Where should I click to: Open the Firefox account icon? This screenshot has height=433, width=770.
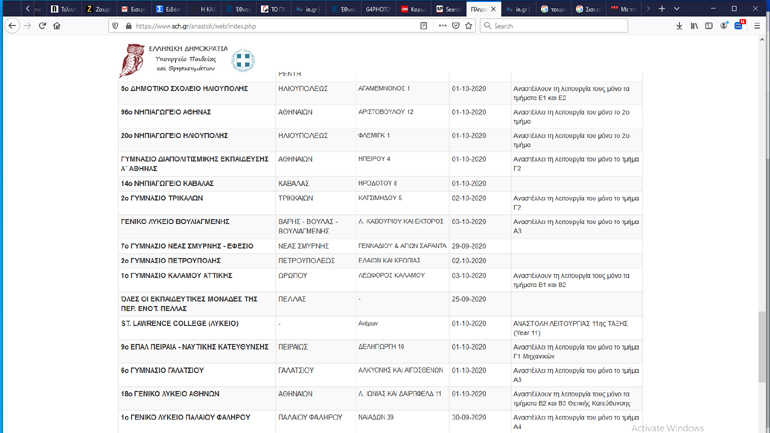(x=724, y=26)
